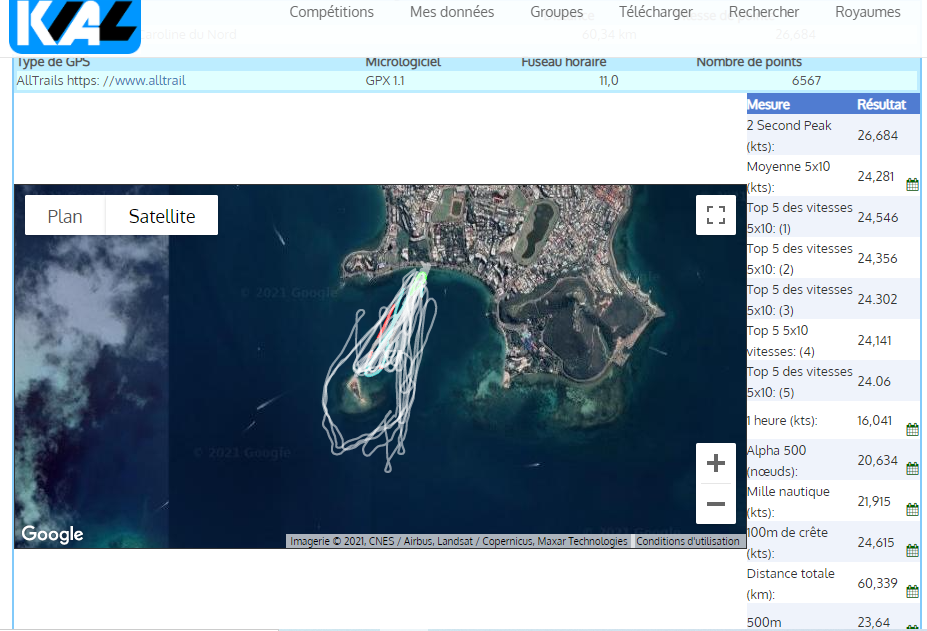Open the Compétitions menu
The width and height of the screenshot is (927, 631).
click(x=332, y=12)
